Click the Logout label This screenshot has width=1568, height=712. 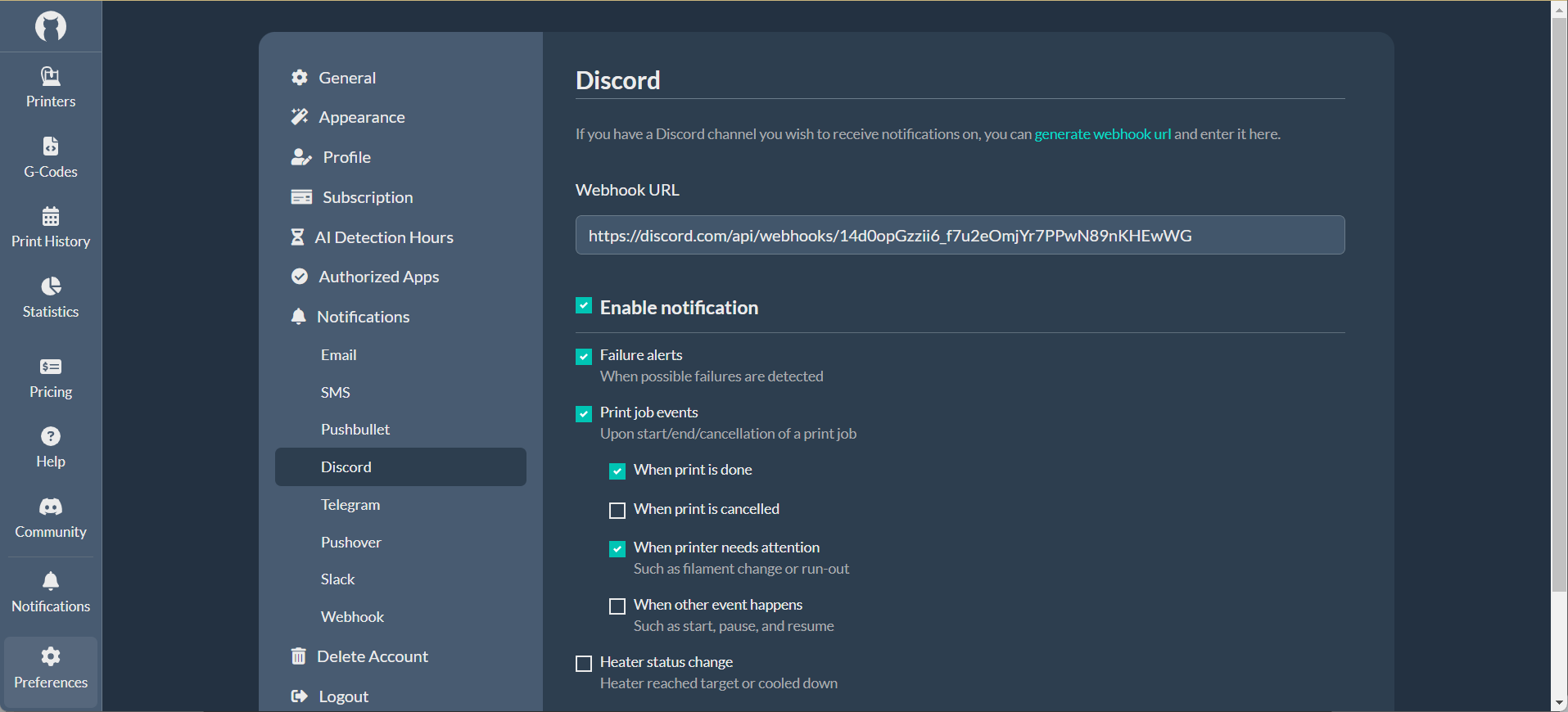(344, 696)
